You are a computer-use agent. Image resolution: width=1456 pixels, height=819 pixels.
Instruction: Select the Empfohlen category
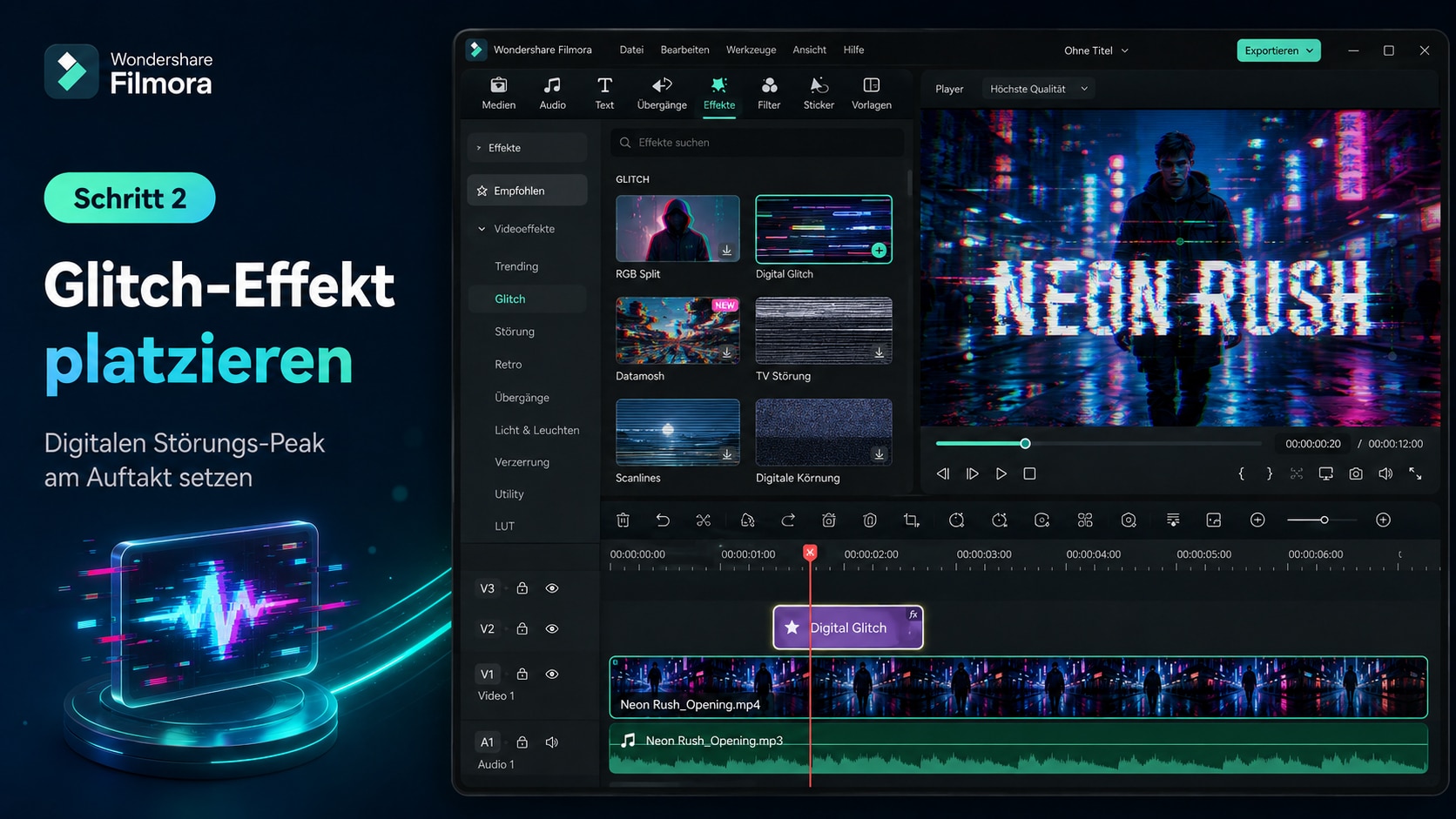(x=527, y=191)
